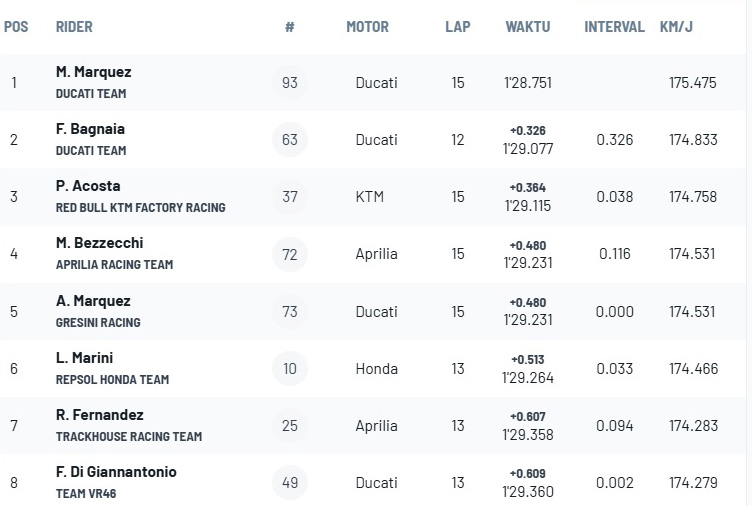Click the KM/J column header
752x506 pixels.
[676, 27]
